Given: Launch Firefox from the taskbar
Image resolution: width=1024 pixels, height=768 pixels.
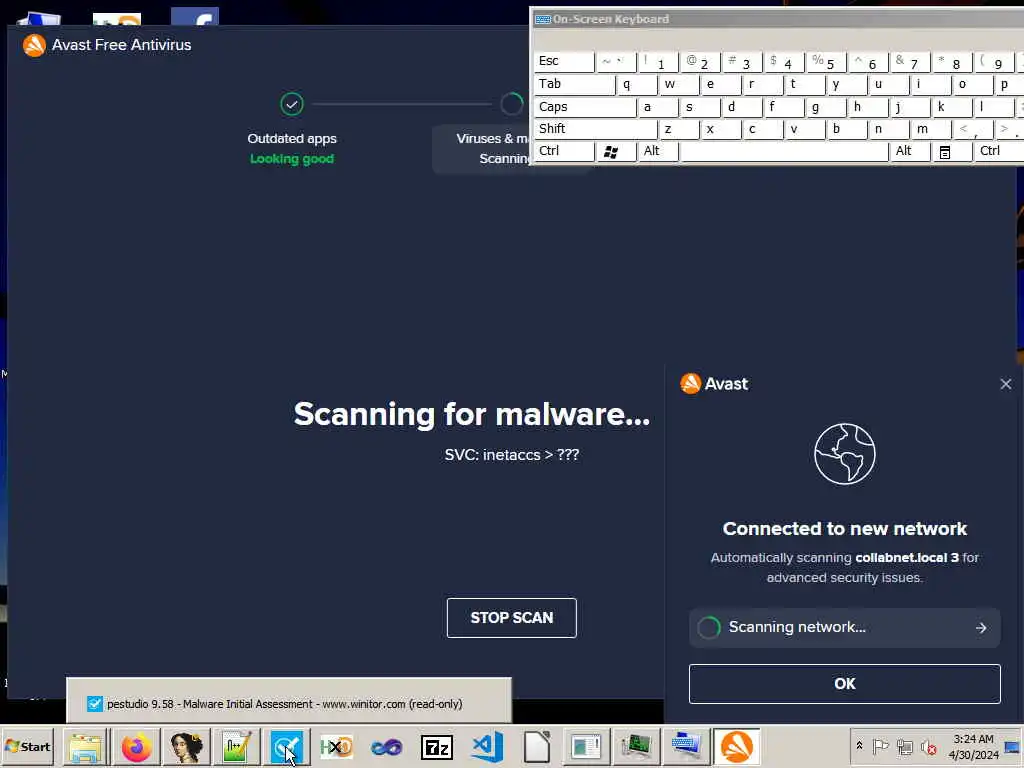Looking at the screenshot, I should (x=136, y=746).
